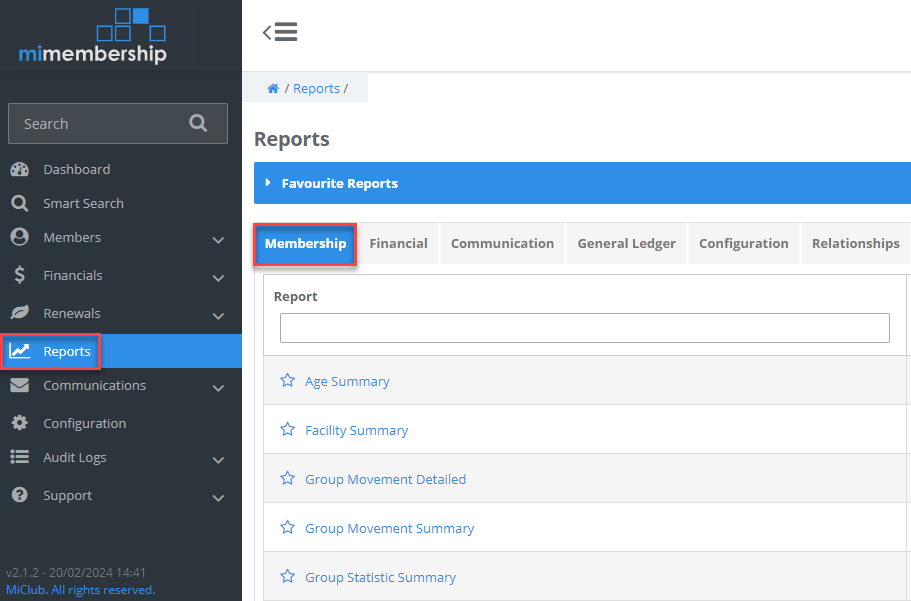Switch to the Communication tab

503,244
